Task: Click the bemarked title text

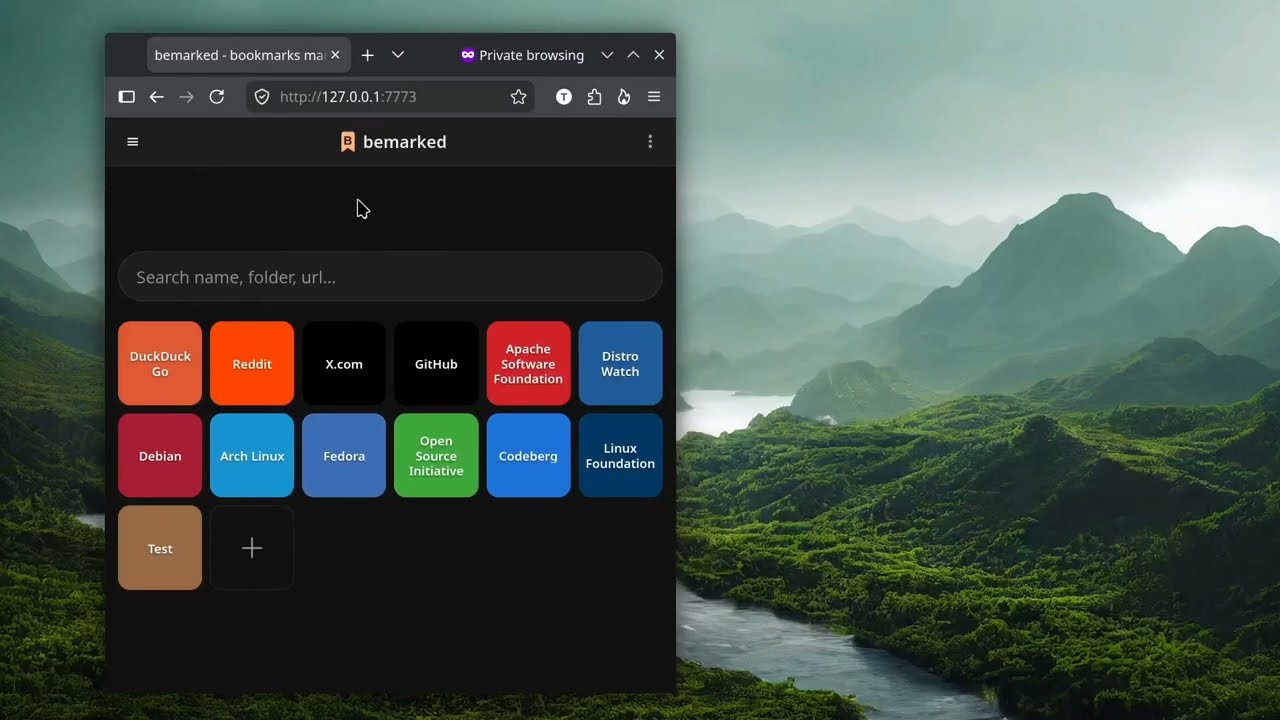Action: tap(405, 142)
